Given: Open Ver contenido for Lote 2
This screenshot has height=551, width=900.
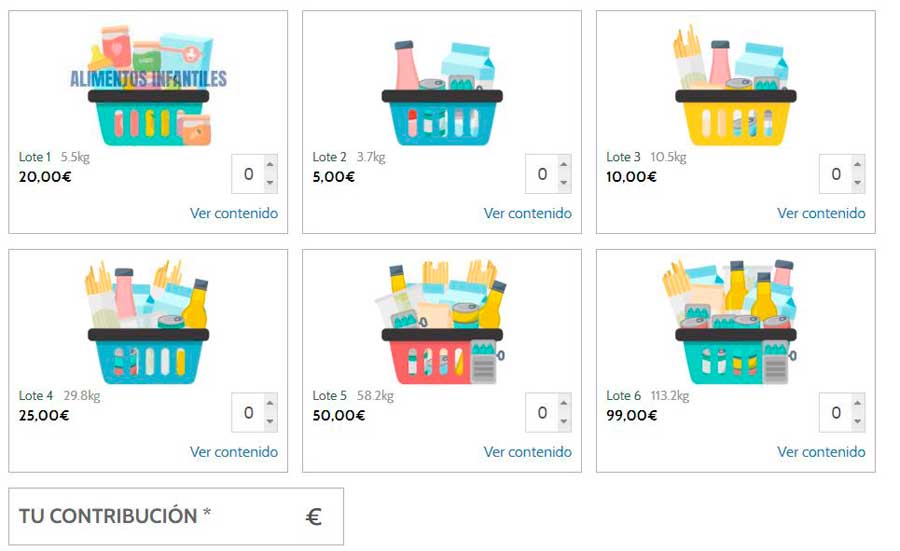Looking at the screenshot, I should click(x=528, y=213).
